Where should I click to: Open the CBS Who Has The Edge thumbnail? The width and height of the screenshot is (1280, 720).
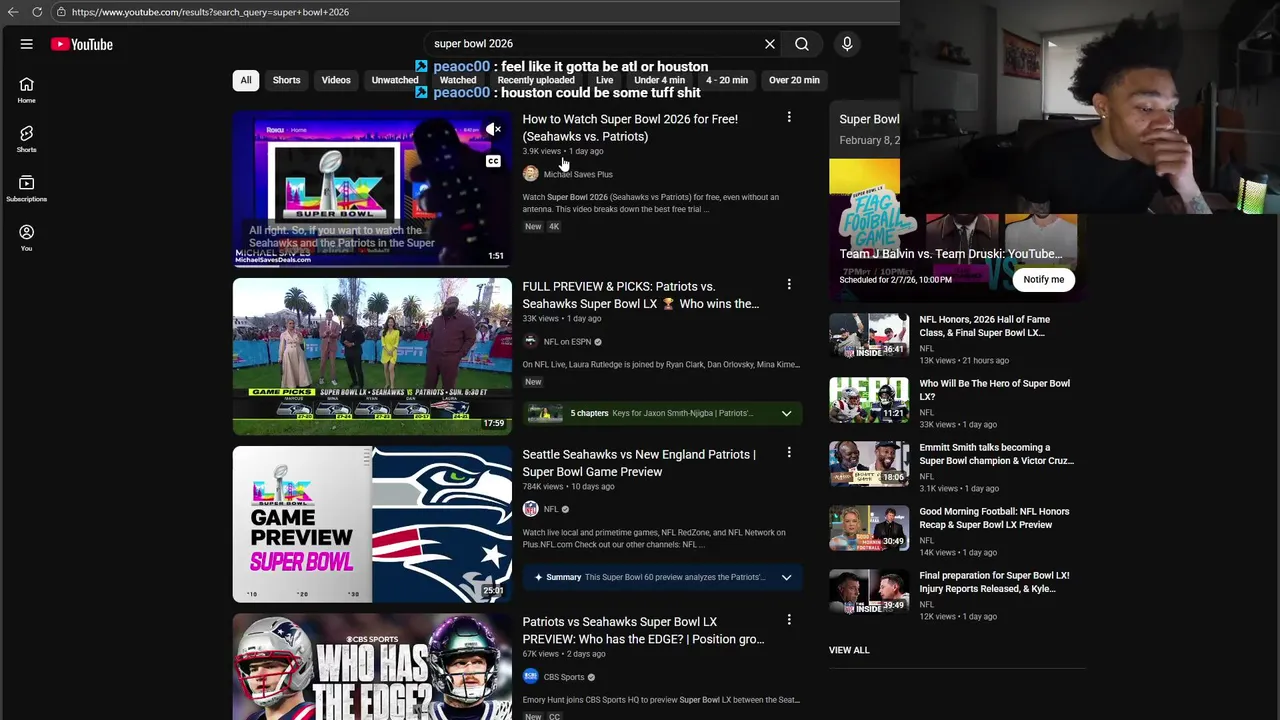pos(372,667)
